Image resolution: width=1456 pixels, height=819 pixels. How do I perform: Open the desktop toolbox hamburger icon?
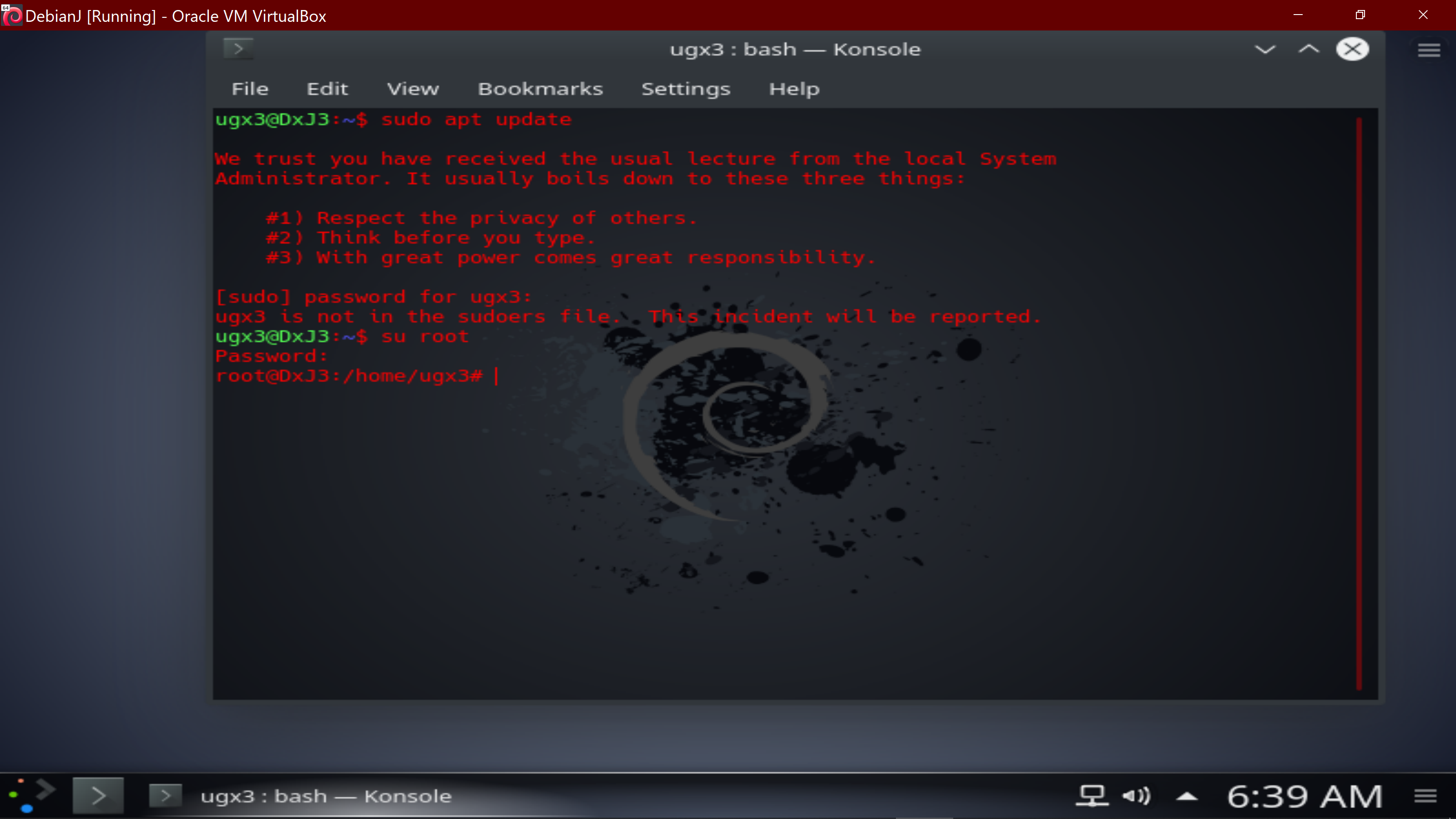1428,51
